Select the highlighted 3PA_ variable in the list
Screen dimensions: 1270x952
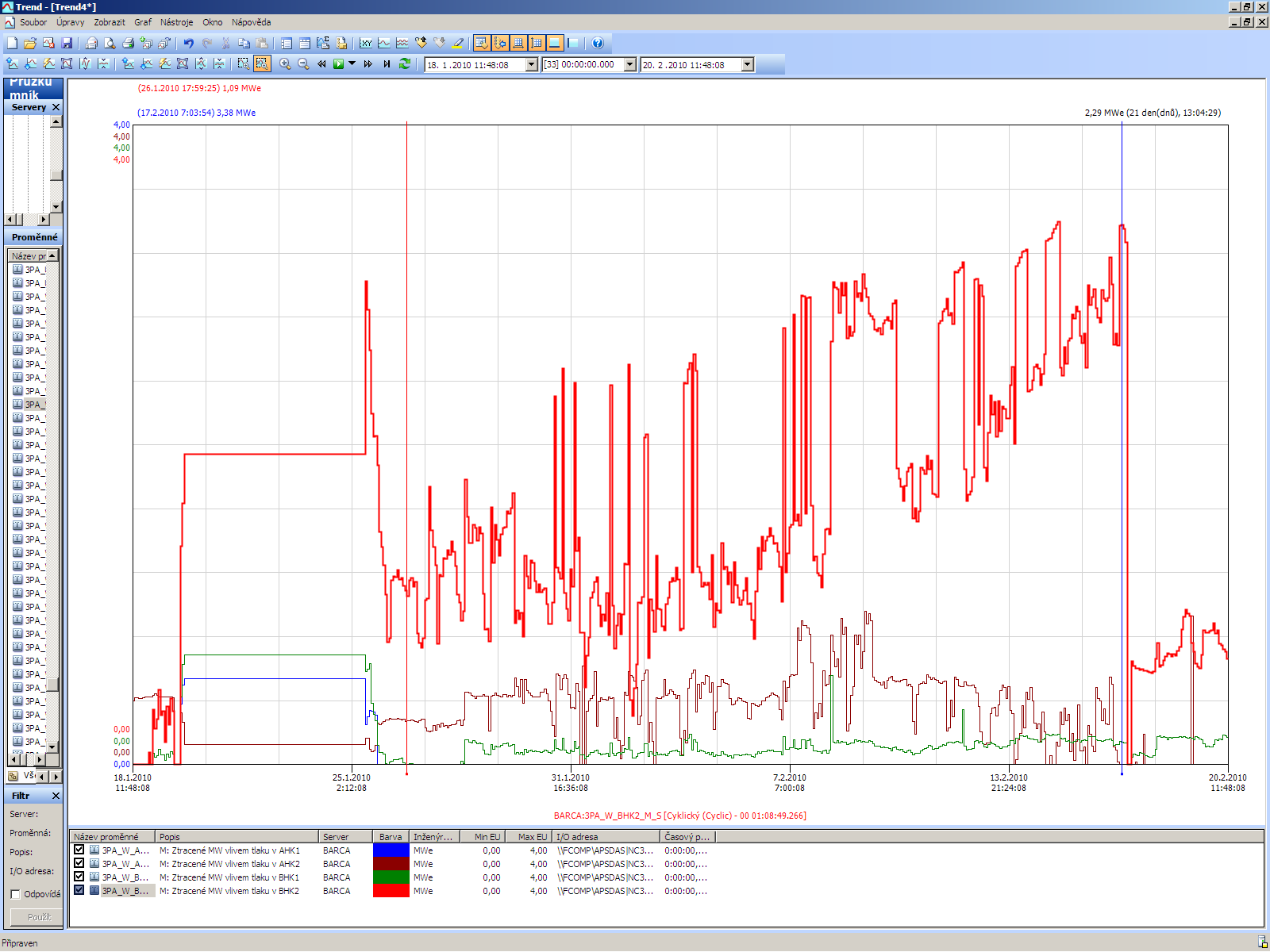click(30, 405)
